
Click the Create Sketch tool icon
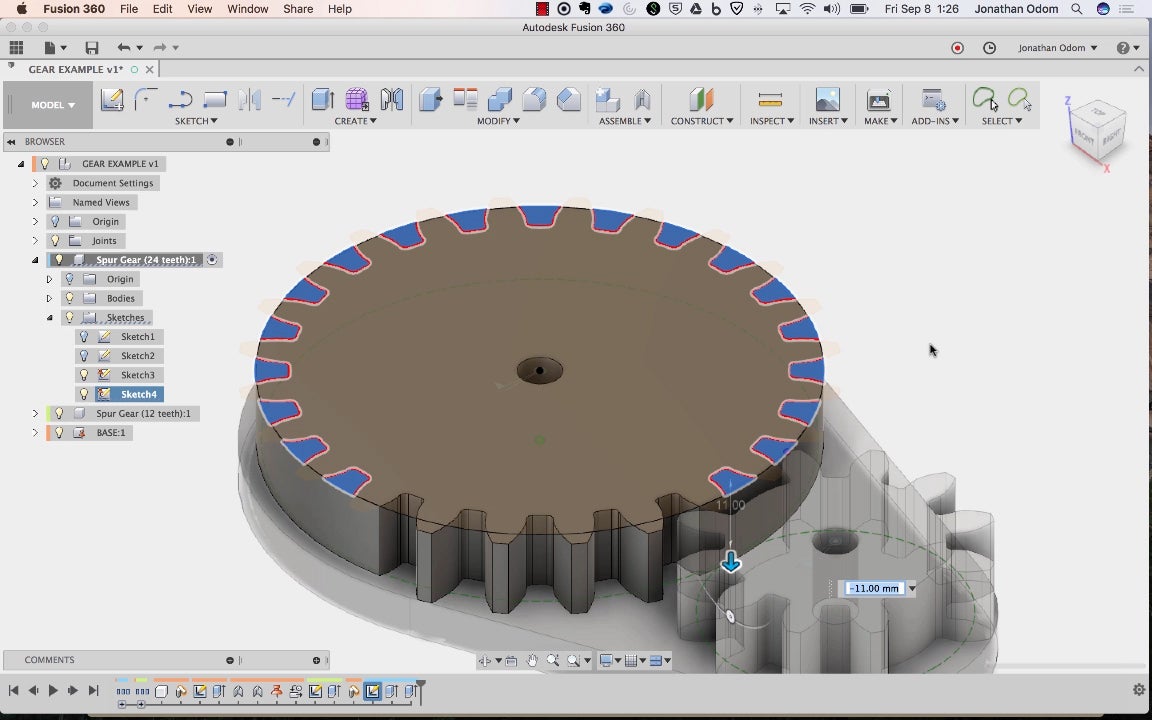click(x=111, y=99)
